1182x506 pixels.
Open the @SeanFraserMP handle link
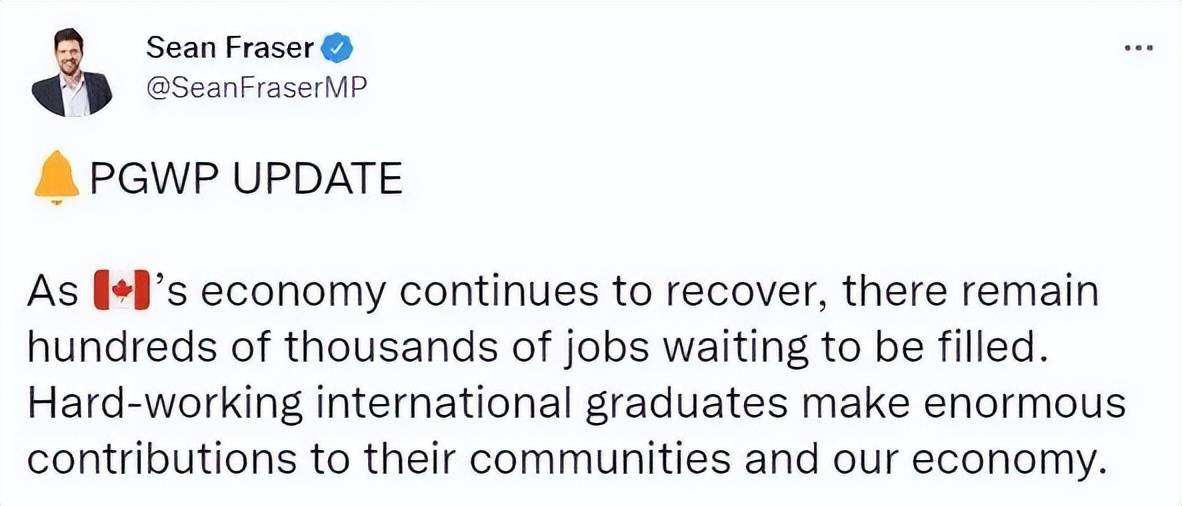(x=256, y=88)
